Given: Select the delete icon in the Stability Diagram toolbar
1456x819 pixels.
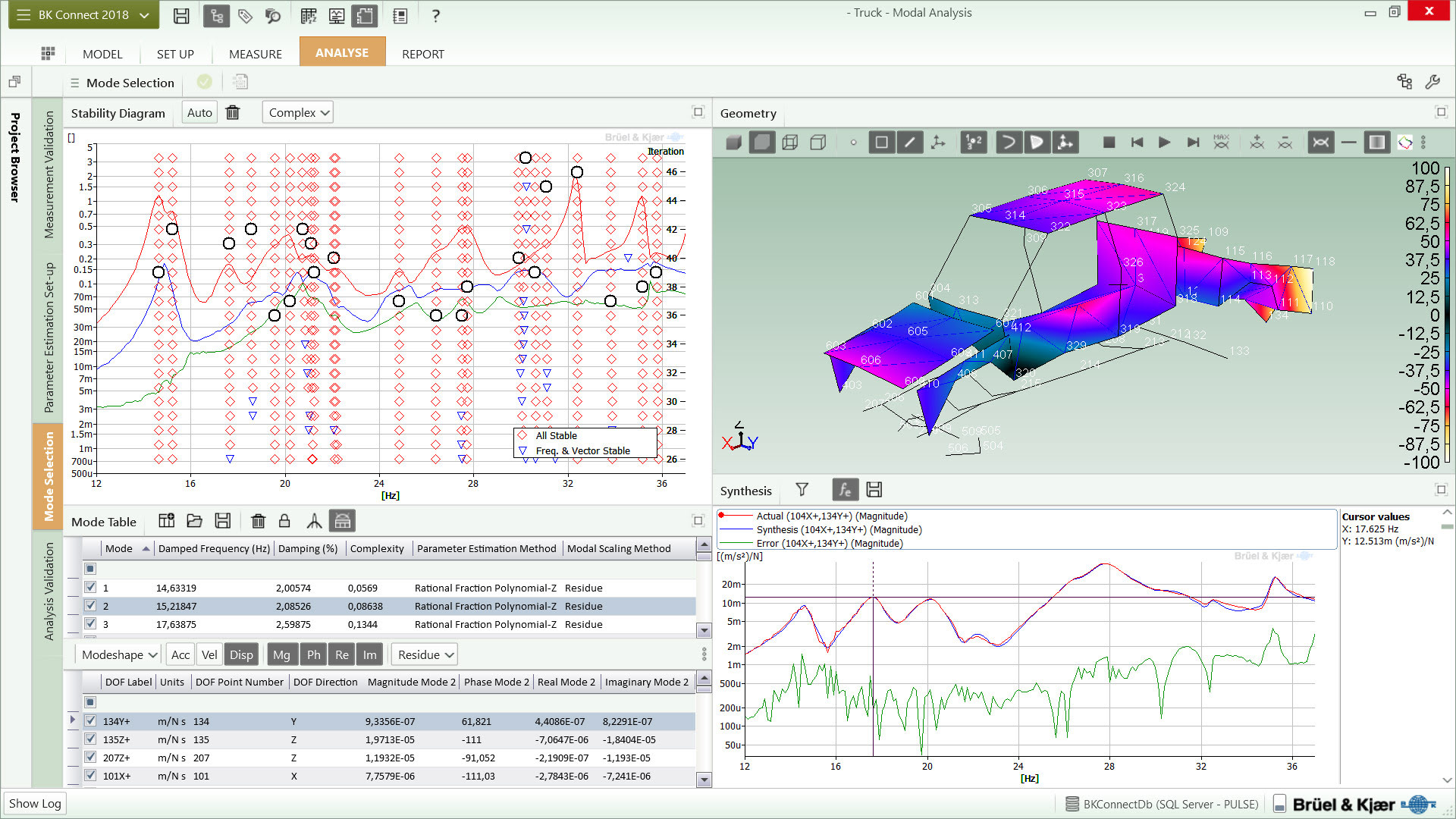Looking at the screenshot, I should click(233, 112).
